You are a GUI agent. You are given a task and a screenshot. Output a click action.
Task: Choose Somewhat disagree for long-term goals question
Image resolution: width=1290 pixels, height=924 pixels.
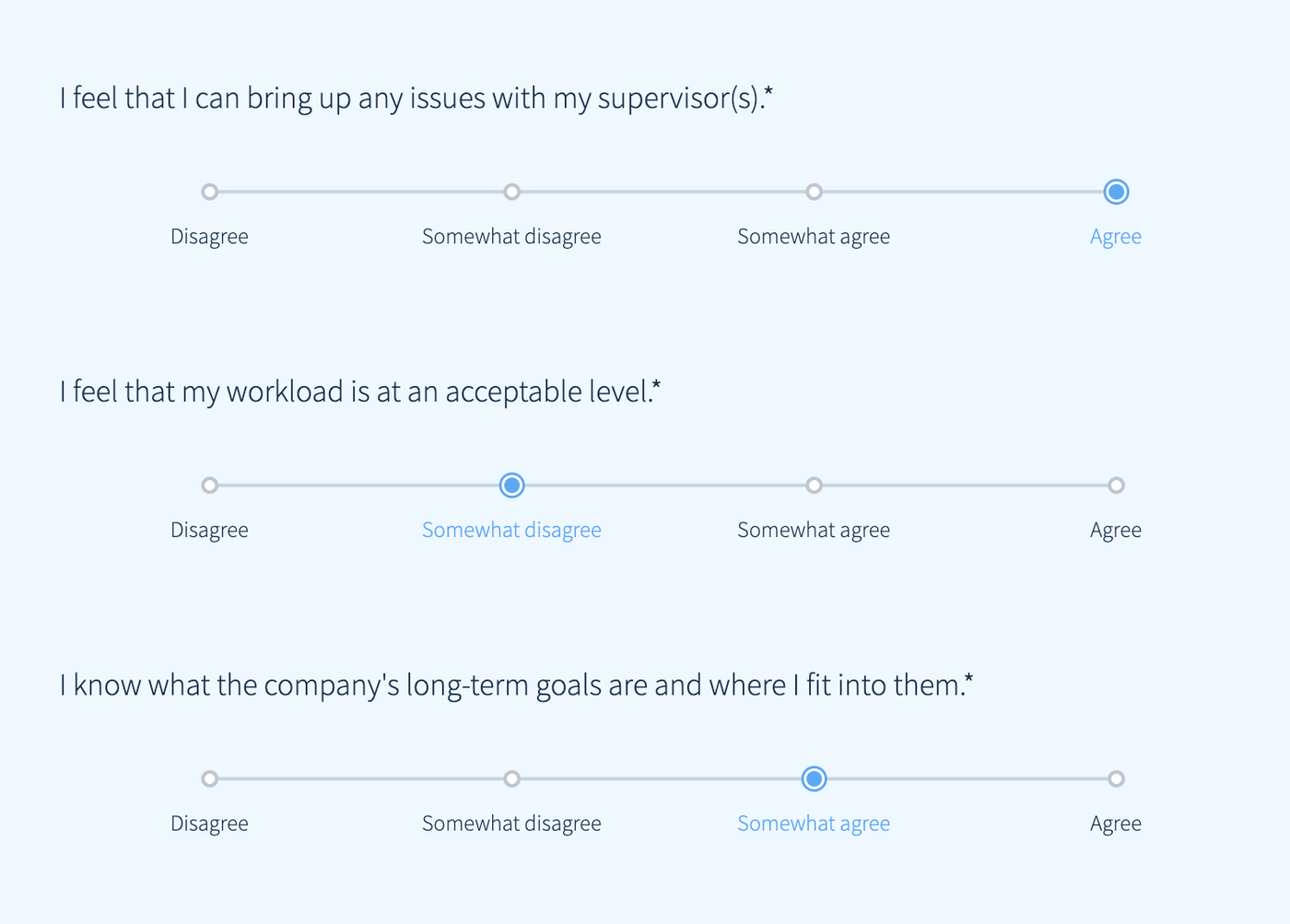pos(512,778)
